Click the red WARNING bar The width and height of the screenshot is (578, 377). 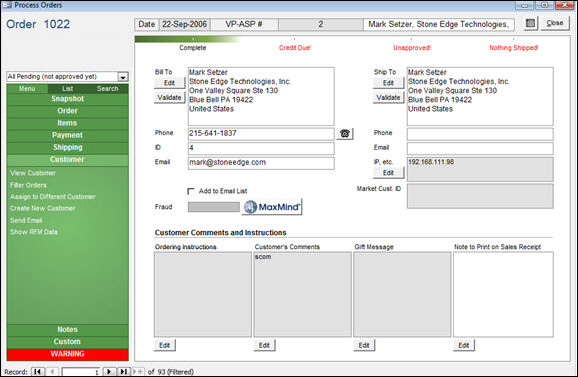[x=67, y=354]
